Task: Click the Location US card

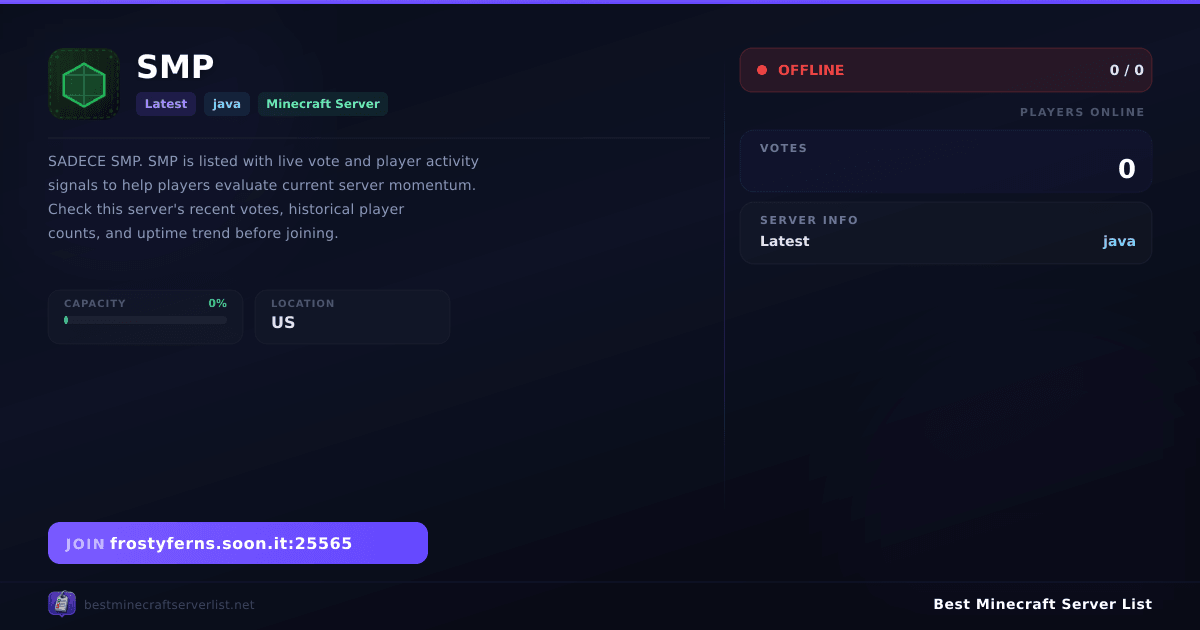Action: click(352, 317)
